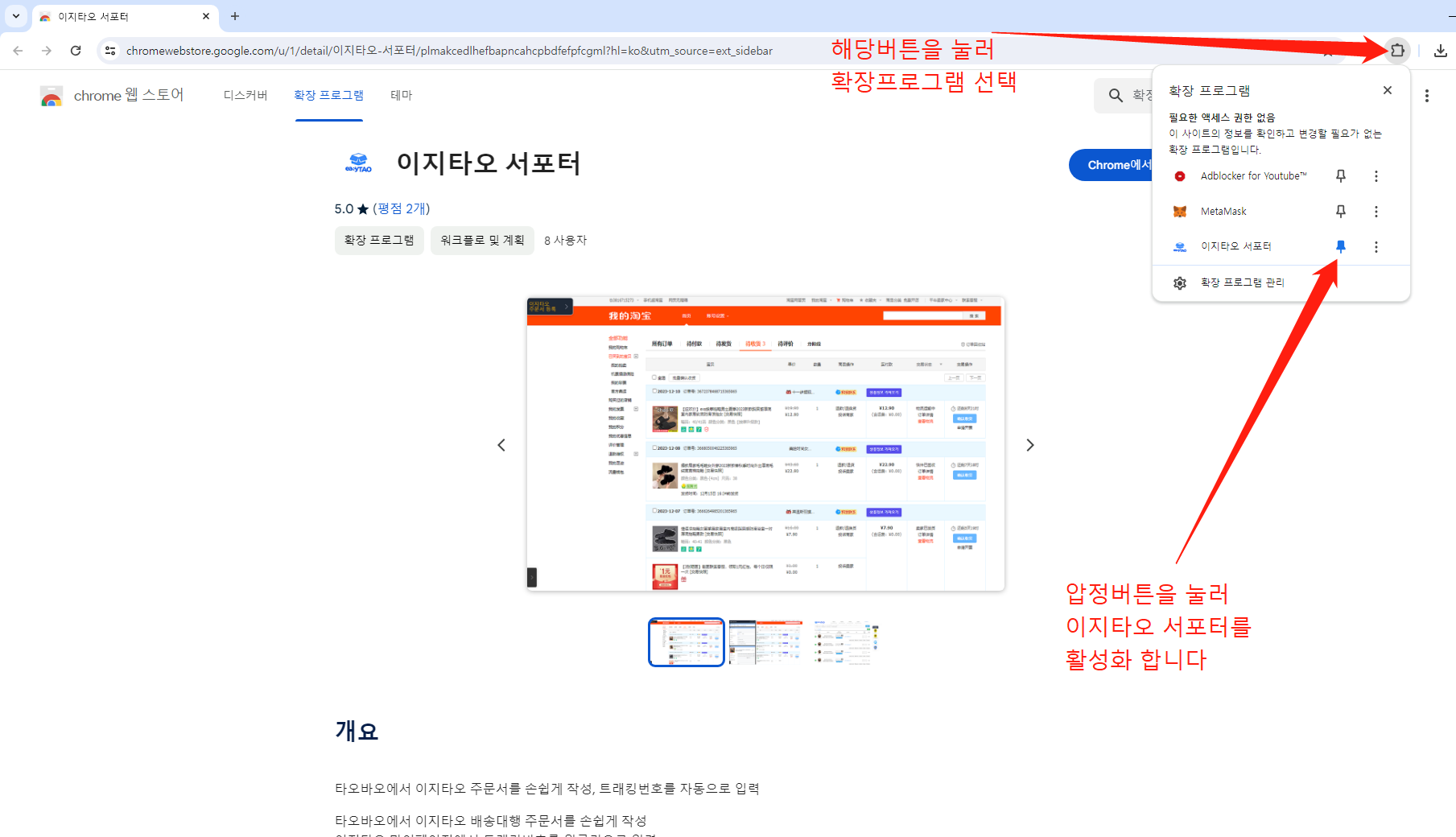
Task: Click the 워크플로 및 계획 chip
Action: [482, 241]
